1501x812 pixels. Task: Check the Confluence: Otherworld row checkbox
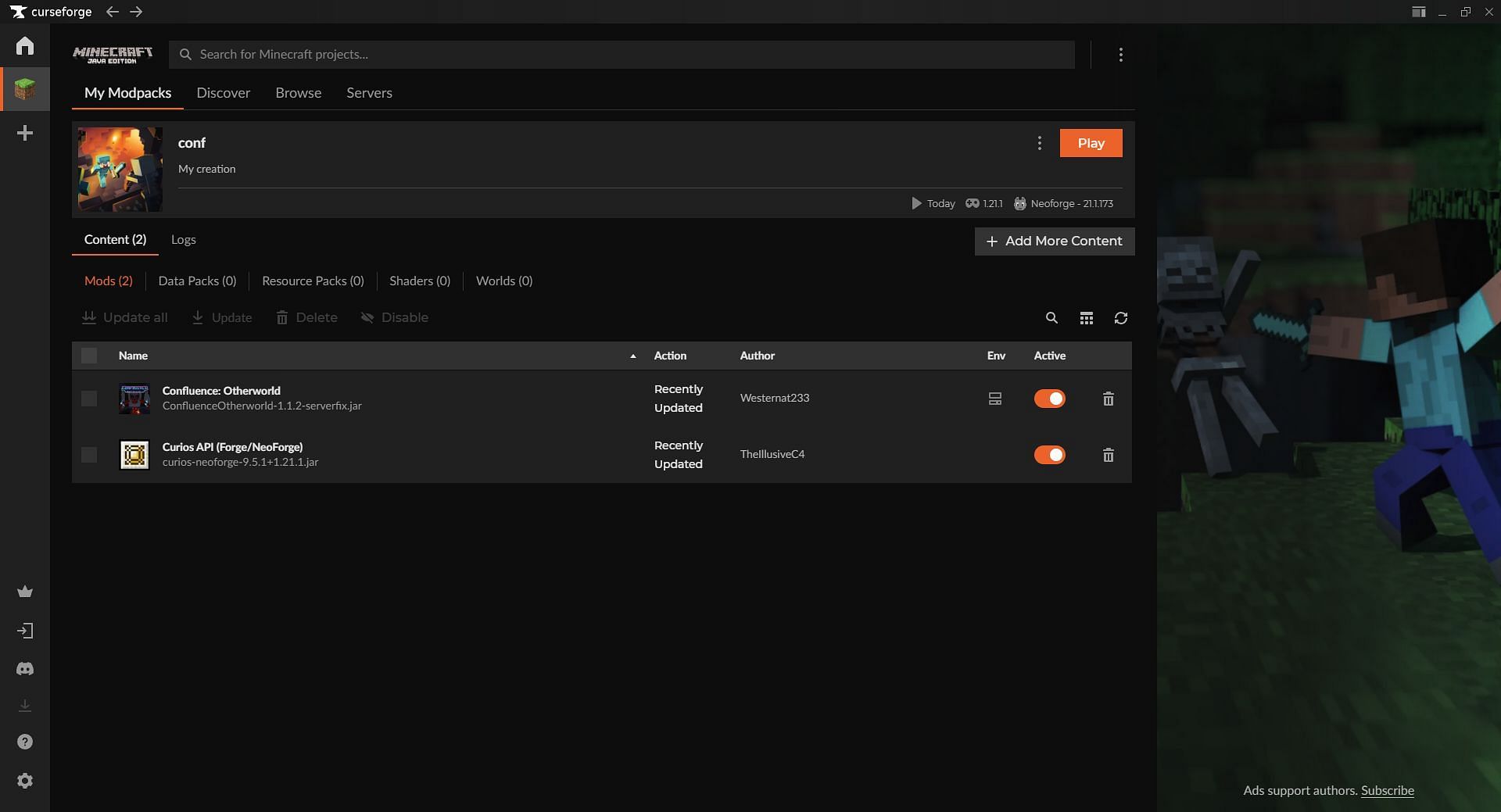tap(89, 399)
